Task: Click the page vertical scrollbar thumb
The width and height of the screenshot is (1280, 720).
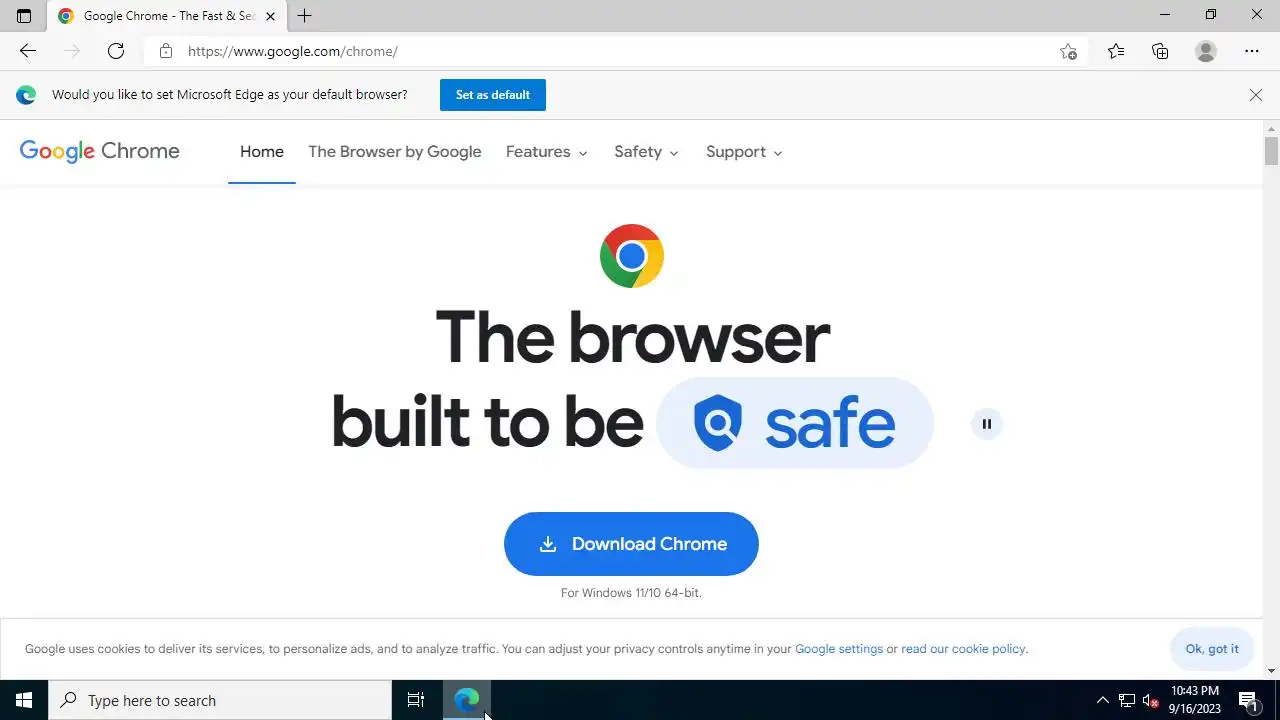Action: (x=1271, y=151)
